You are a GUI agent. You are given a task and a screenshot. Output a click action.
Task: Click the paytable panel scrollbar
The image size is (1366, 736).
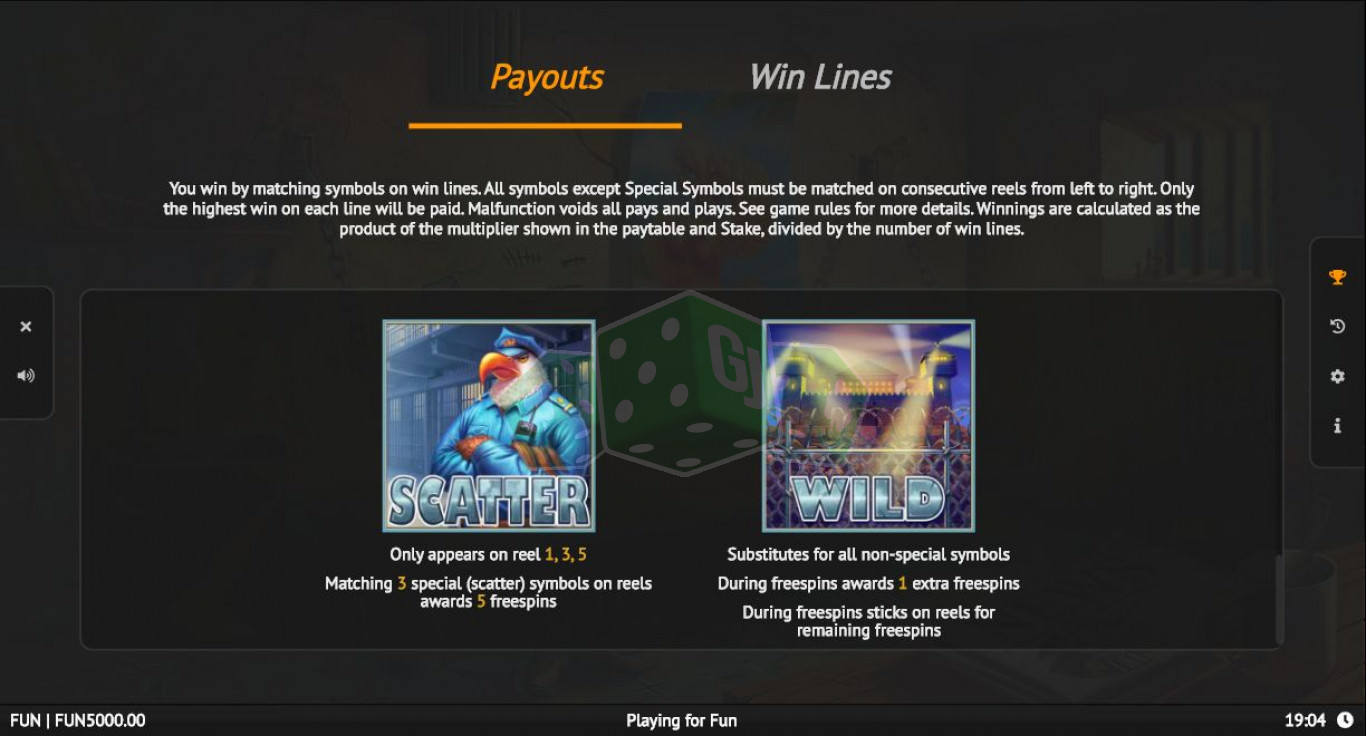pyautogui.click(x=1277, y=600)
